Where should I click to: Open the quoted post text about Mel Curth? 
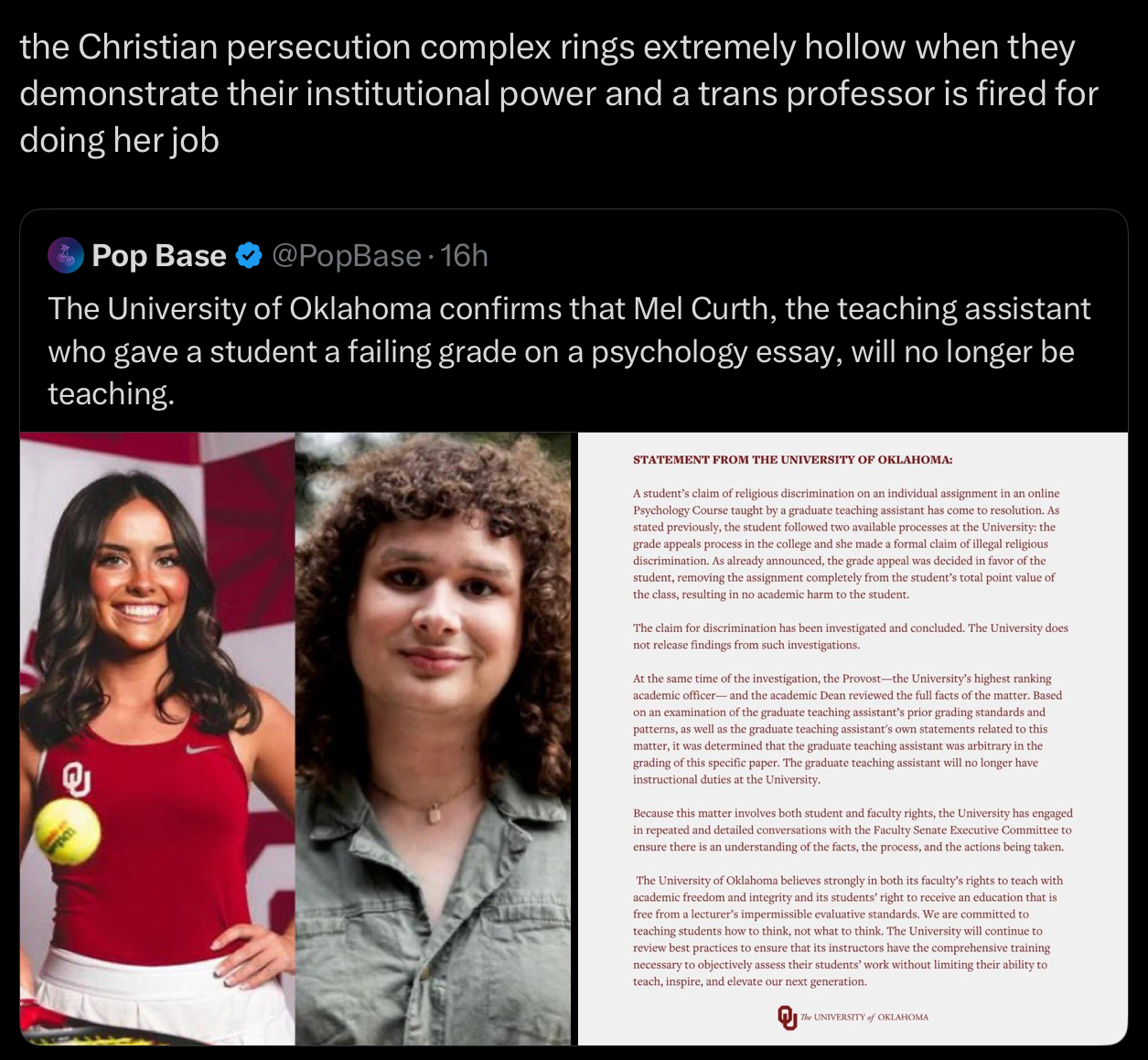[569, 351]
